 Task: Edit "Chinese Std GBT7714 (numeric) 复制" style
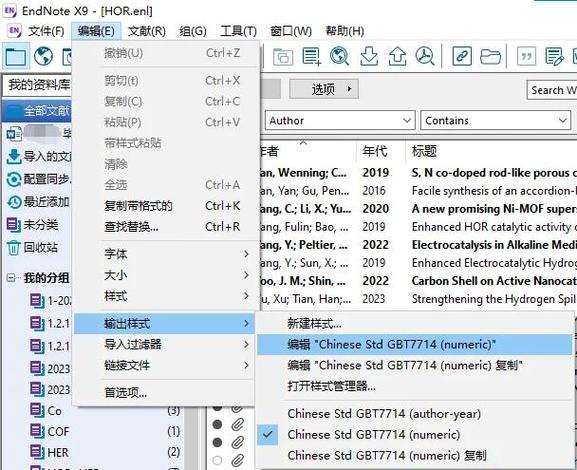click(x=415, y=365)
